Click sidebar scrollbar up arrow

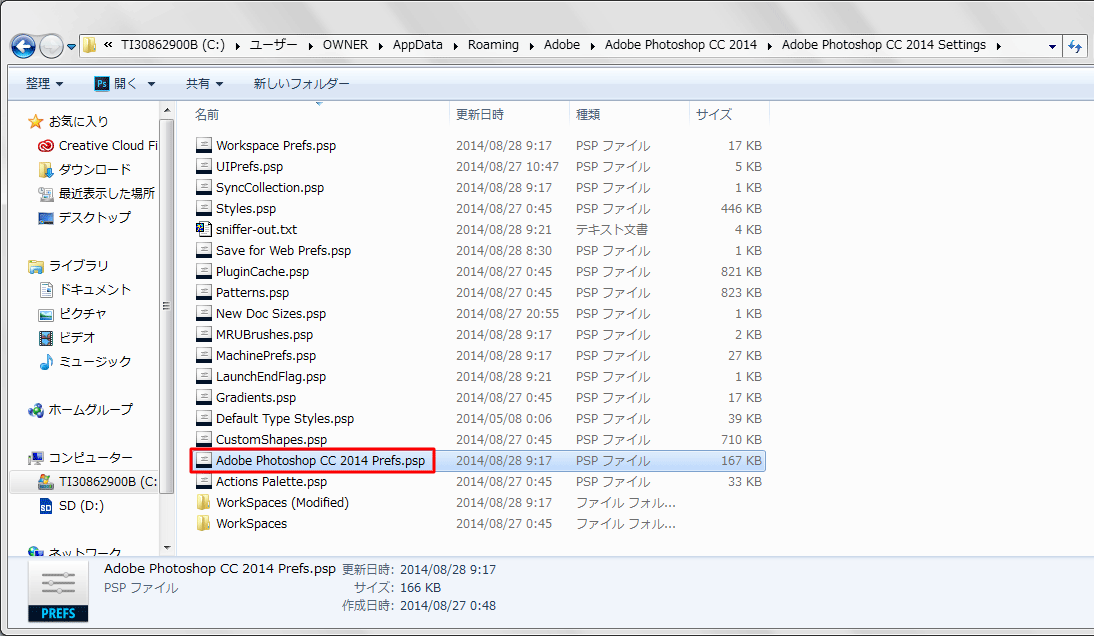[167, 110]
